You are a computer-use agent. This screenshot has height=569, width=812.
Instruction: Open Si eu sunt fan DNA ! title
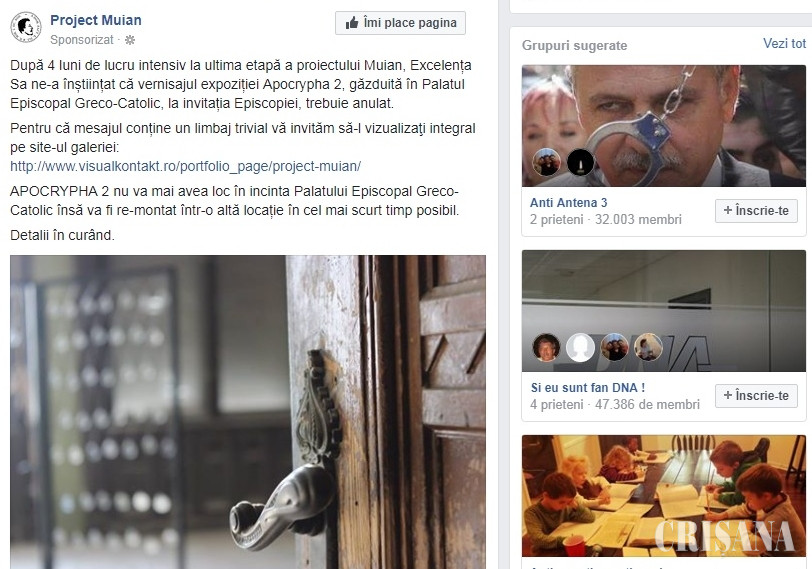click(x=588, y=388)
